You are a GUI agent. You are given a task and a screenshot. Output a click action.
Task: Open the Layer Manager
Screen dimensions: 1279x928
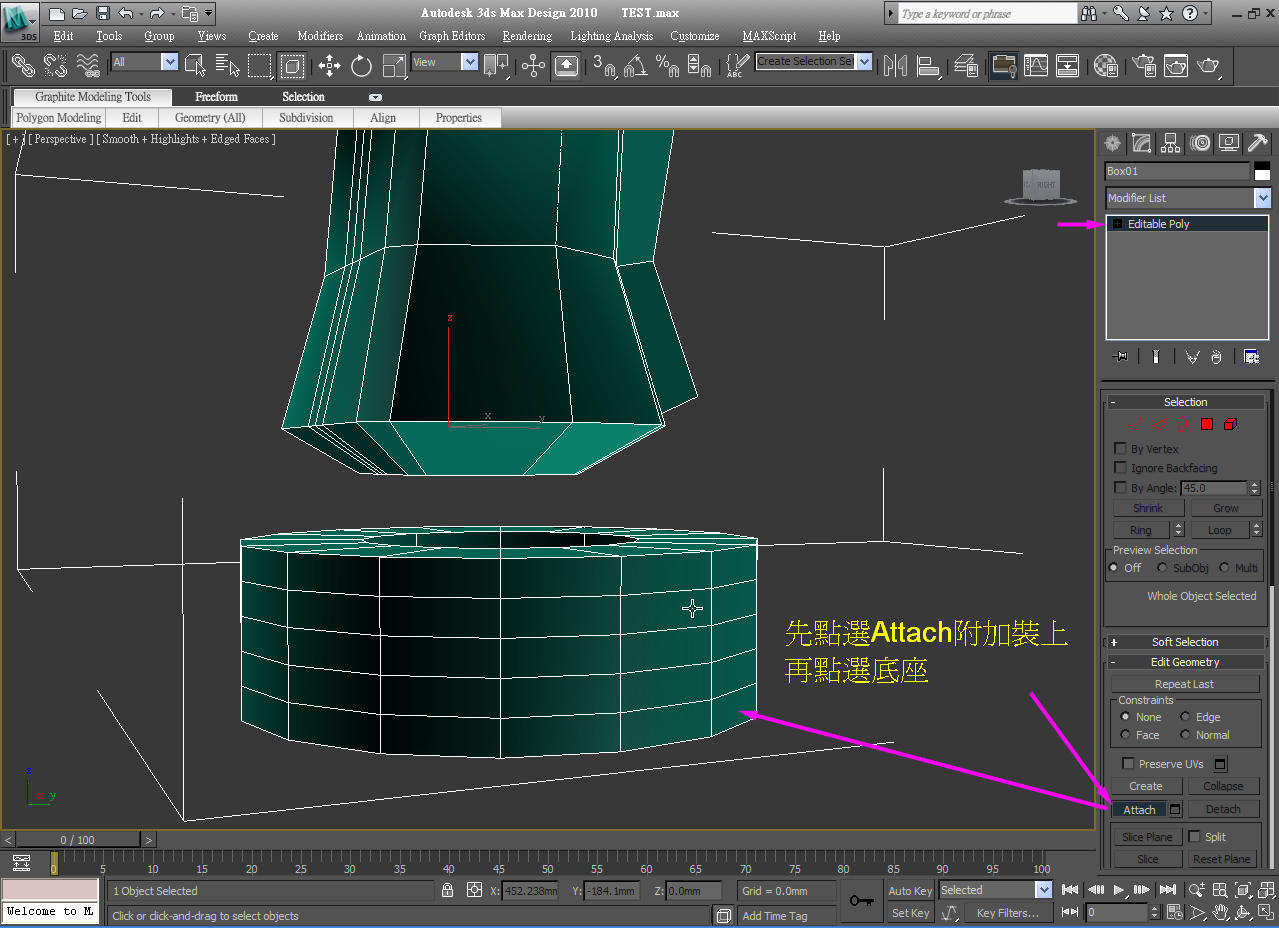pos(966,66)
